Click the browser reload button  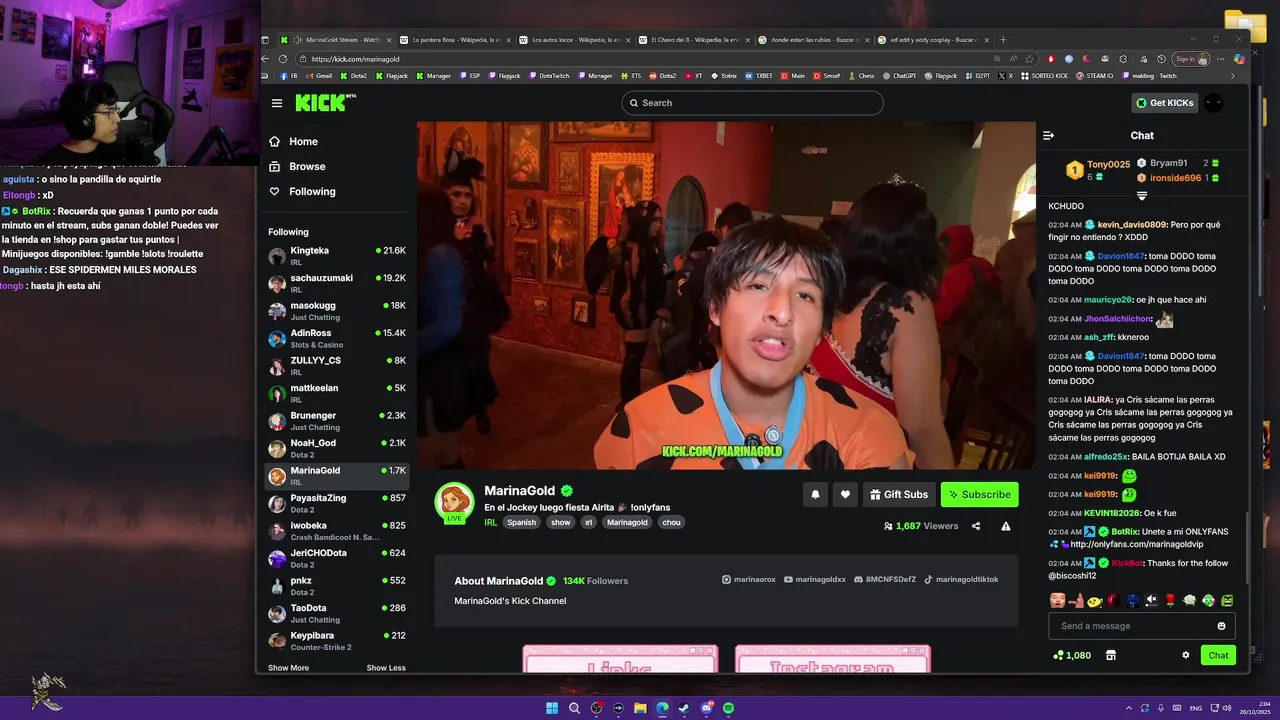(283, 59)
